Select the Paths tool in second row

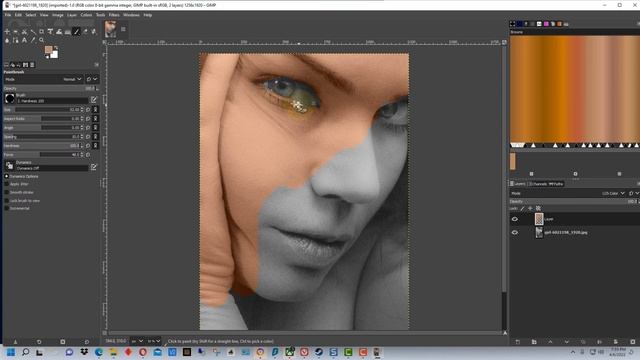coord(16,40)
